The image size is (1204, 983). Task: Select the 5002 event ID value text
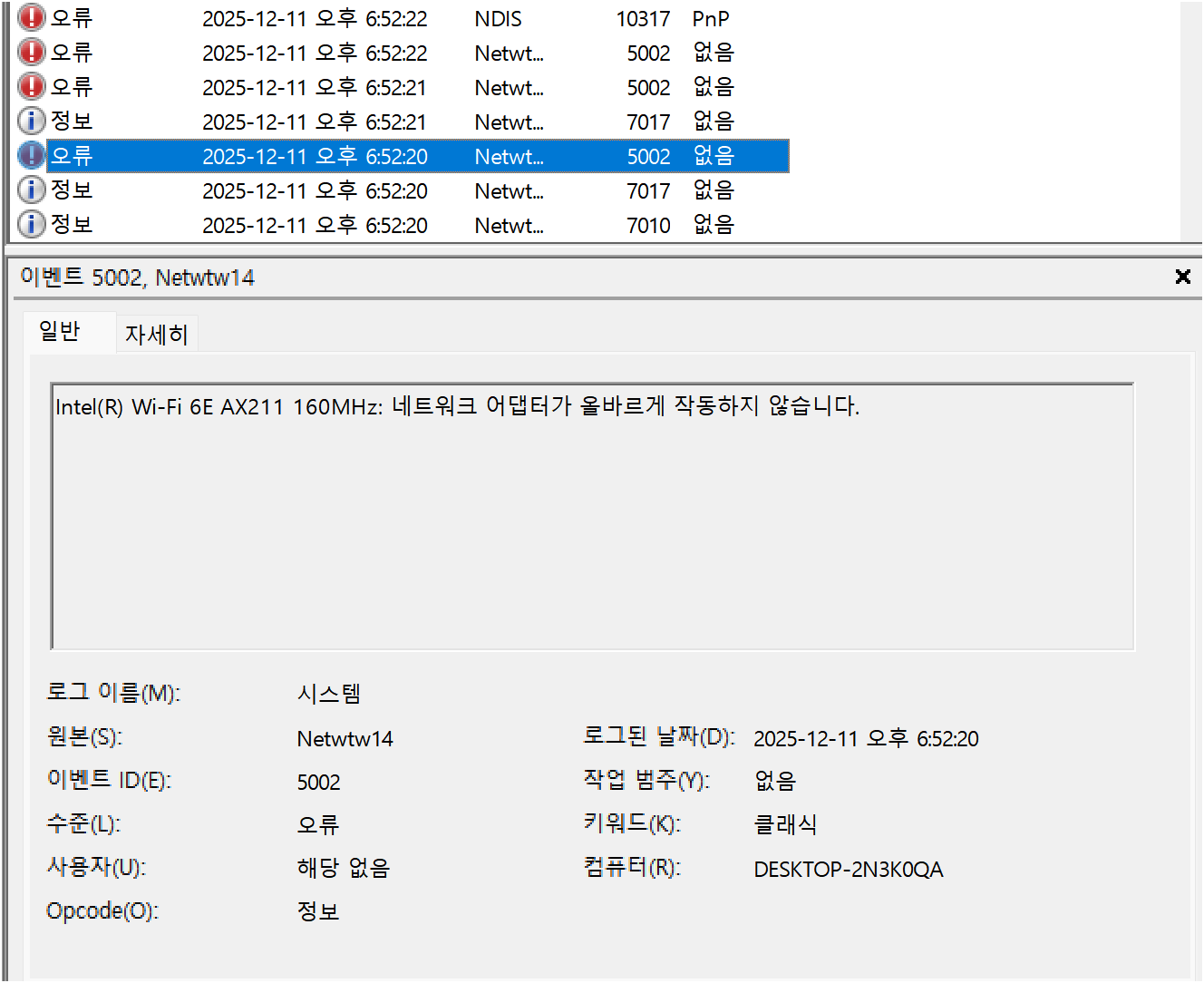tap(319, 781)
